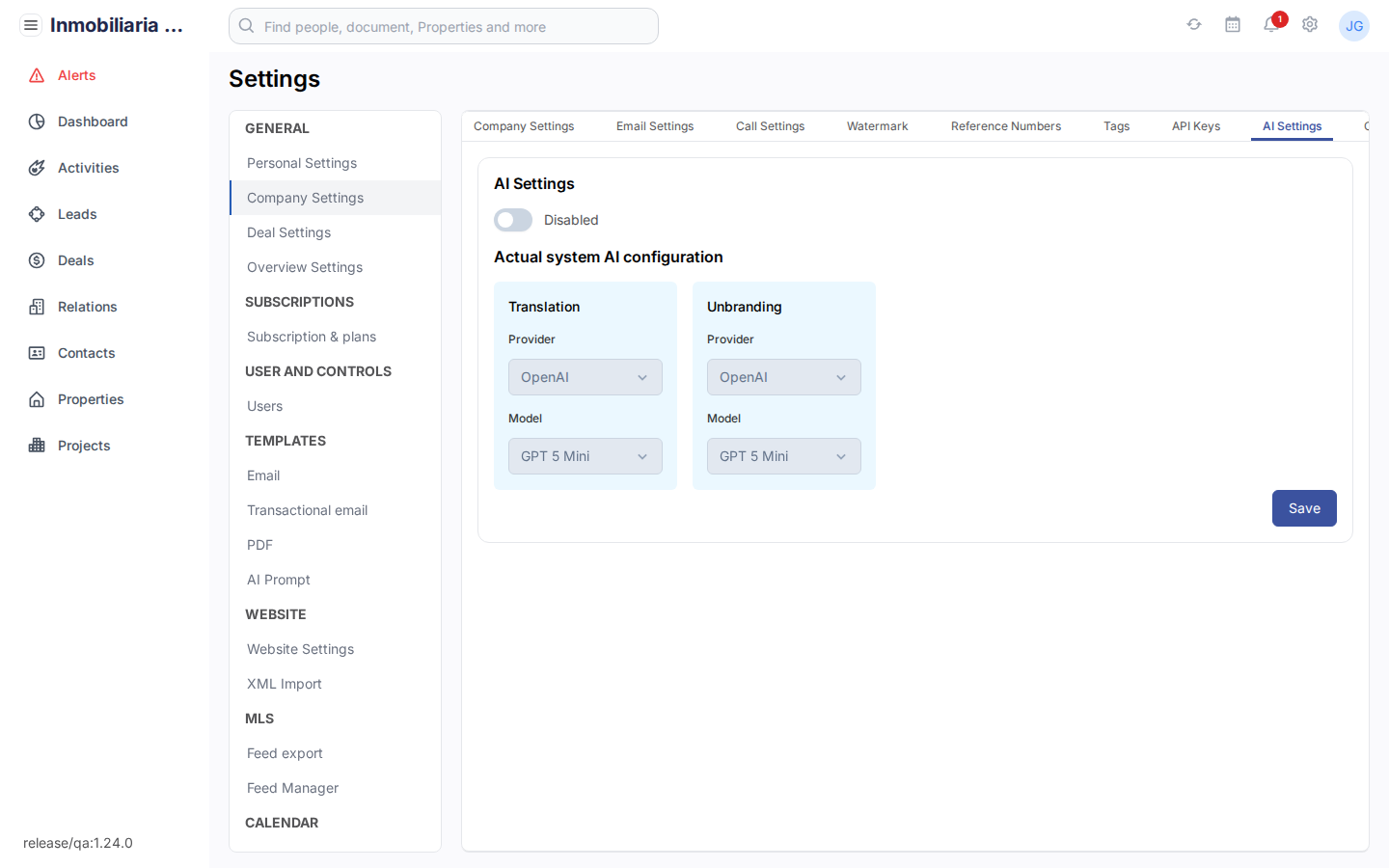The width and height of the screenshot is (1389, 868).
Task: Enable the AI Settings toggle
Action: (512, 220)
